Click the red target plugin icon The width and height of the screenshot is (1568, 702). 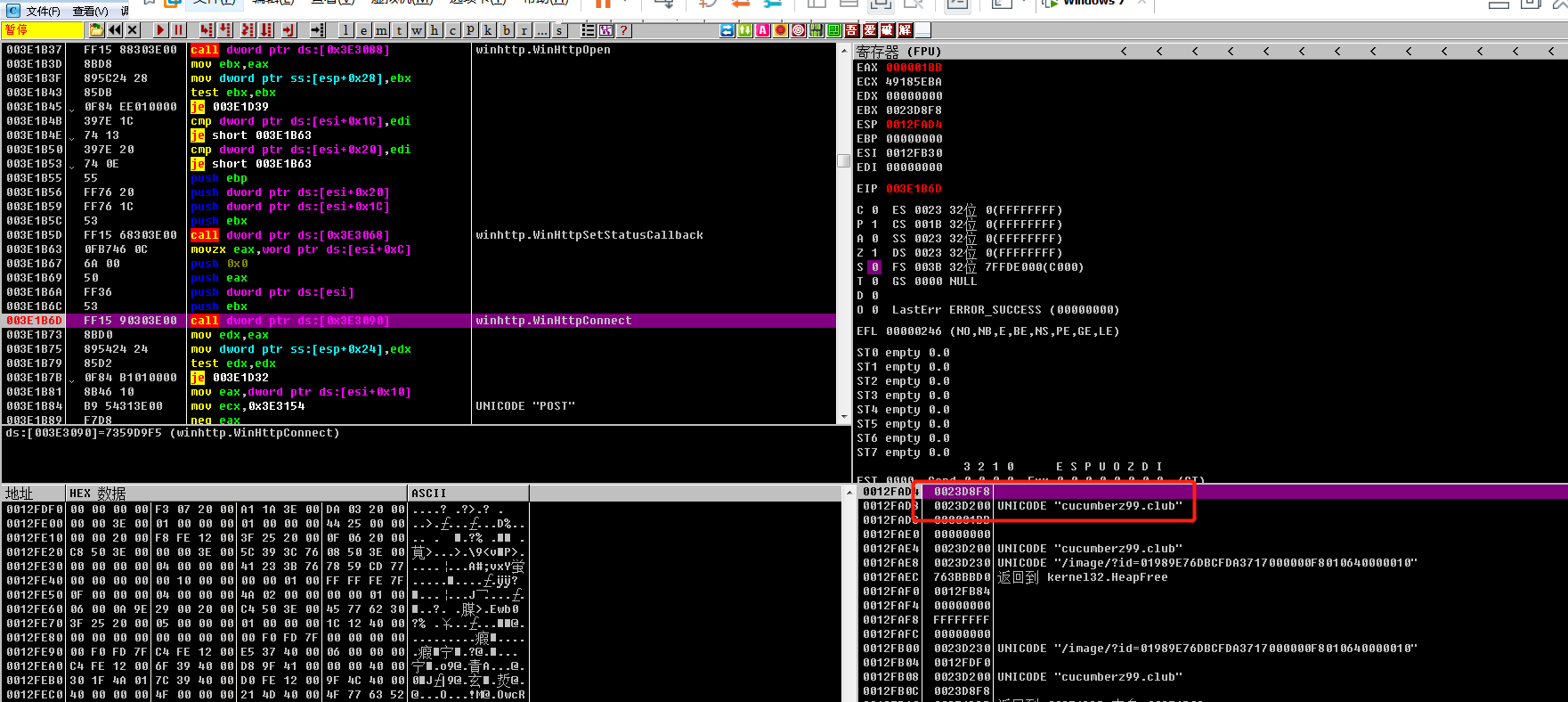click(x=799, y=30)
